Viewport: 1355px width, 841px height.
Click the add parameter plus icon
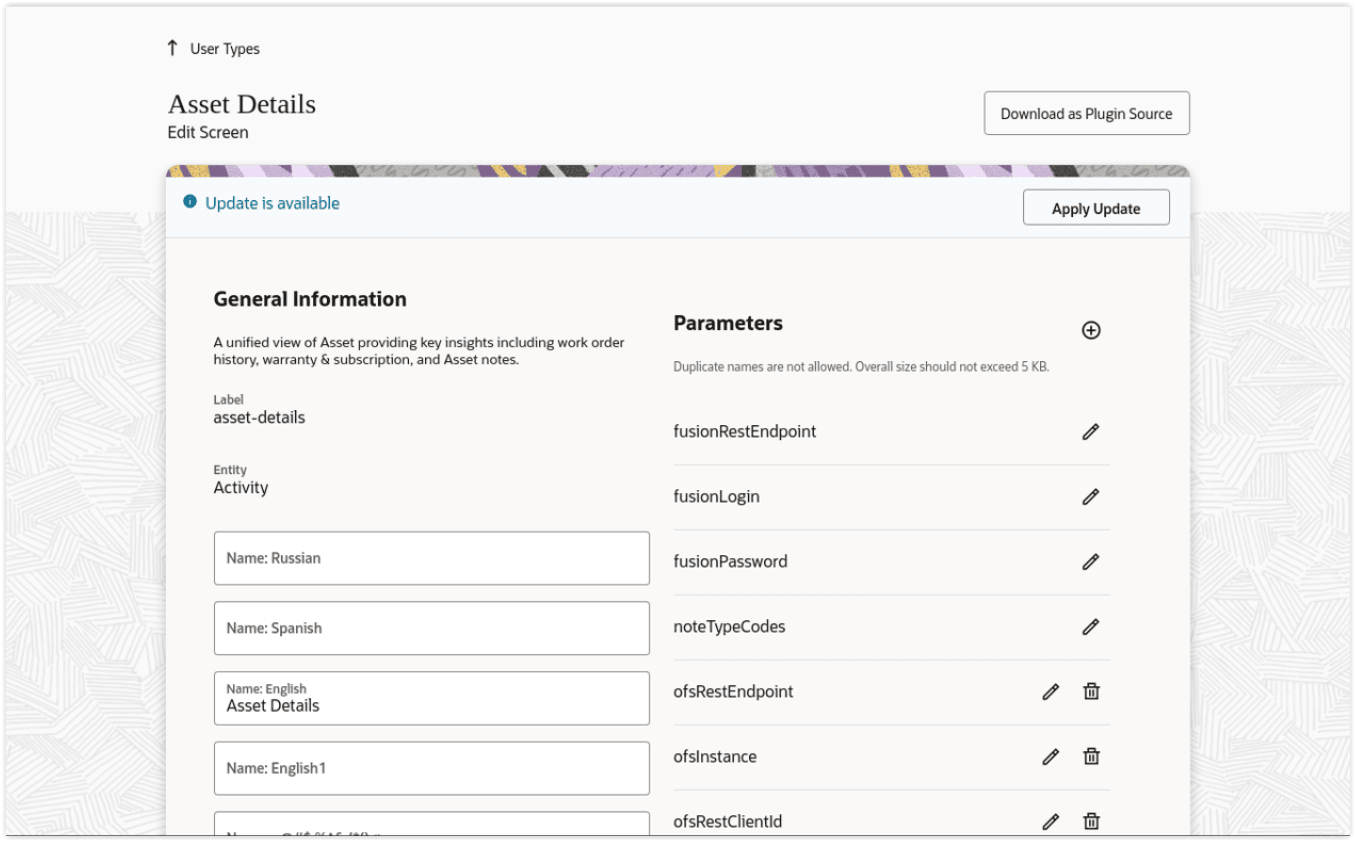pos(1091,330)
